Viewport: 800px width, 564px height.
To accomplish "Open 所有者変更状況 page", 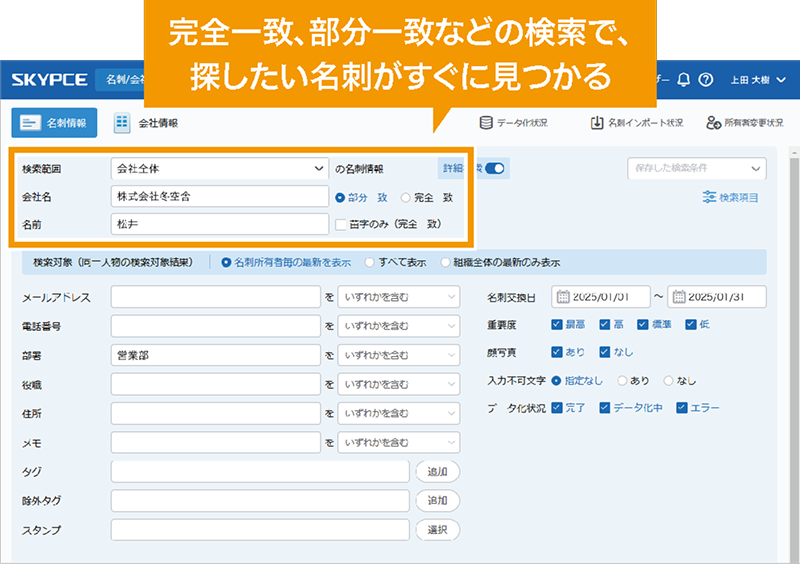I will [x=745, y=122].
